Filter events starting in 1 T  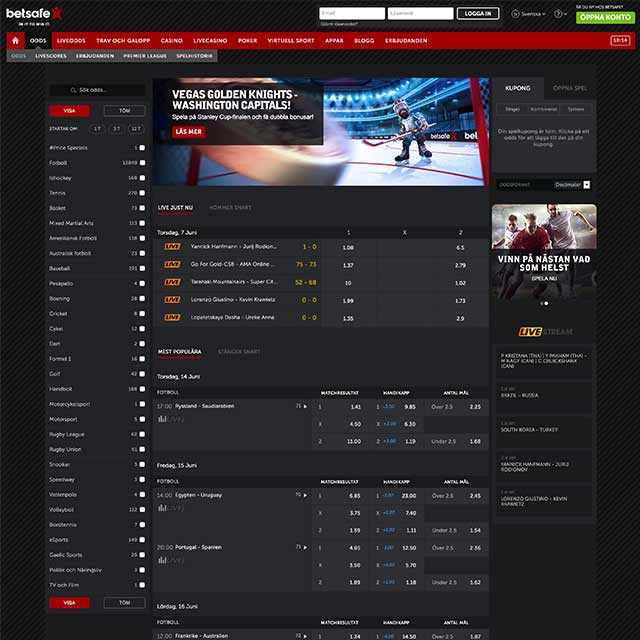click(97, 129)
